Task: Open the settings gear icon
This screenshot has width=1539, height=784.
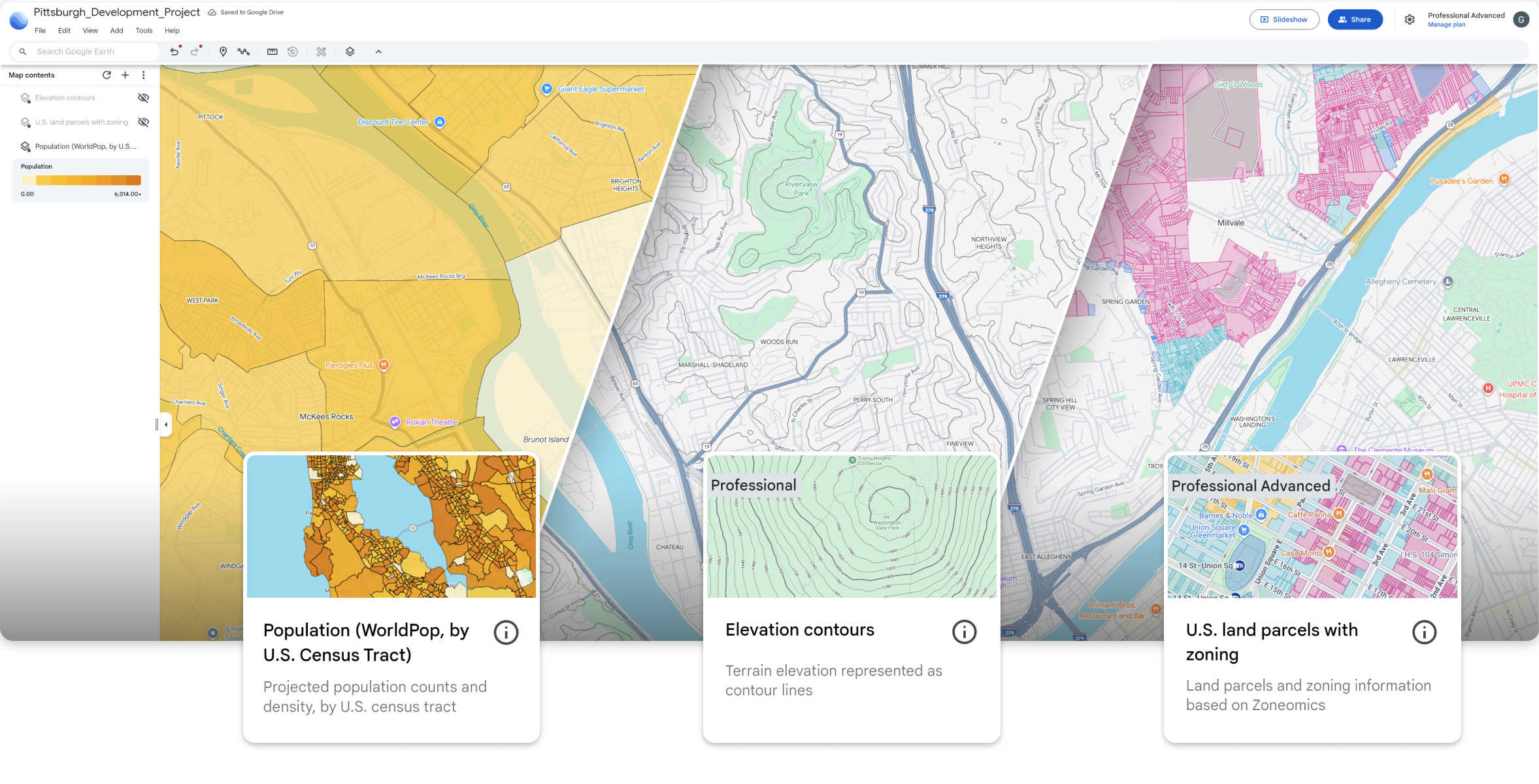Action: point(1410,20)
